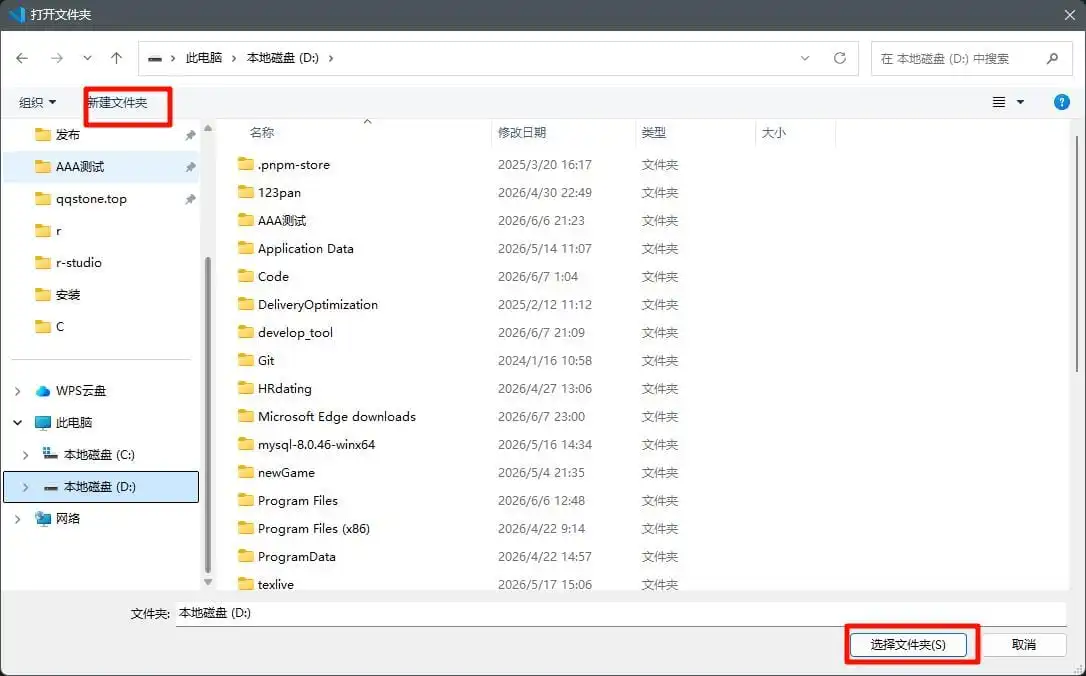Select the 123pan folder icon

tap(245, 192)
